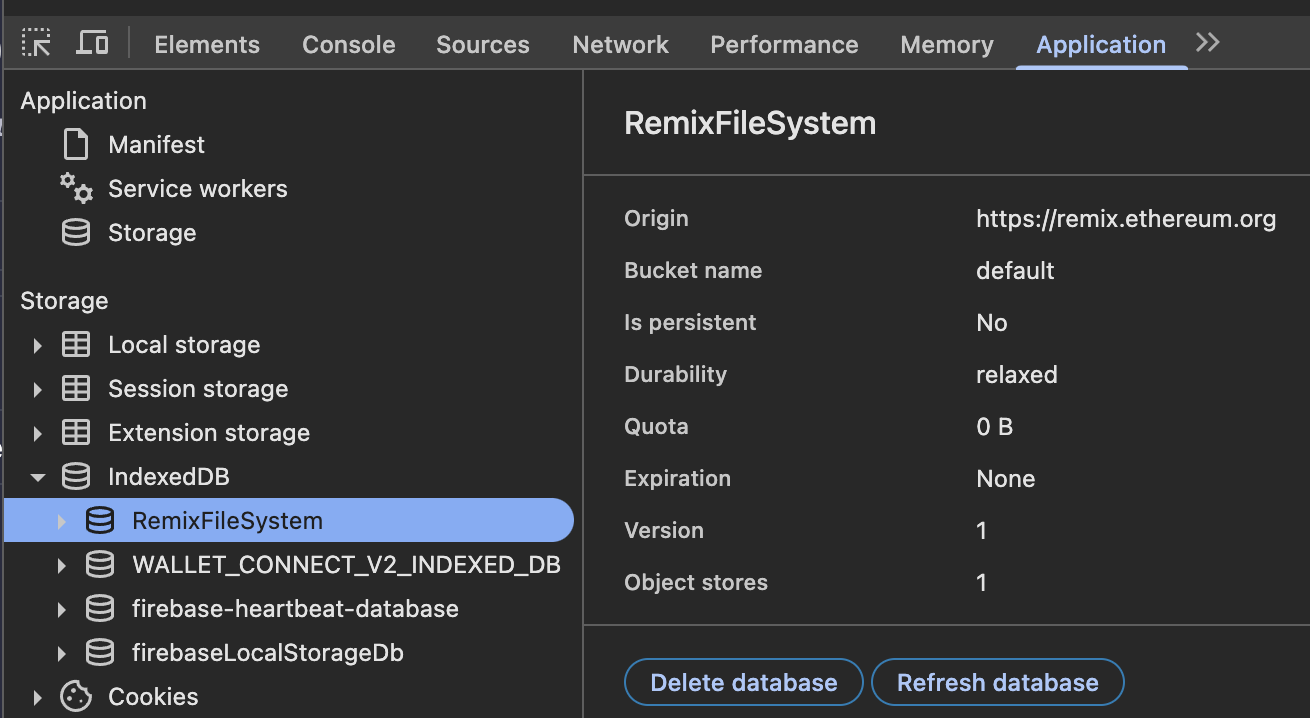Go to the Performance tab
This screenshot has height=718, width=1310.
click(785, 45)
